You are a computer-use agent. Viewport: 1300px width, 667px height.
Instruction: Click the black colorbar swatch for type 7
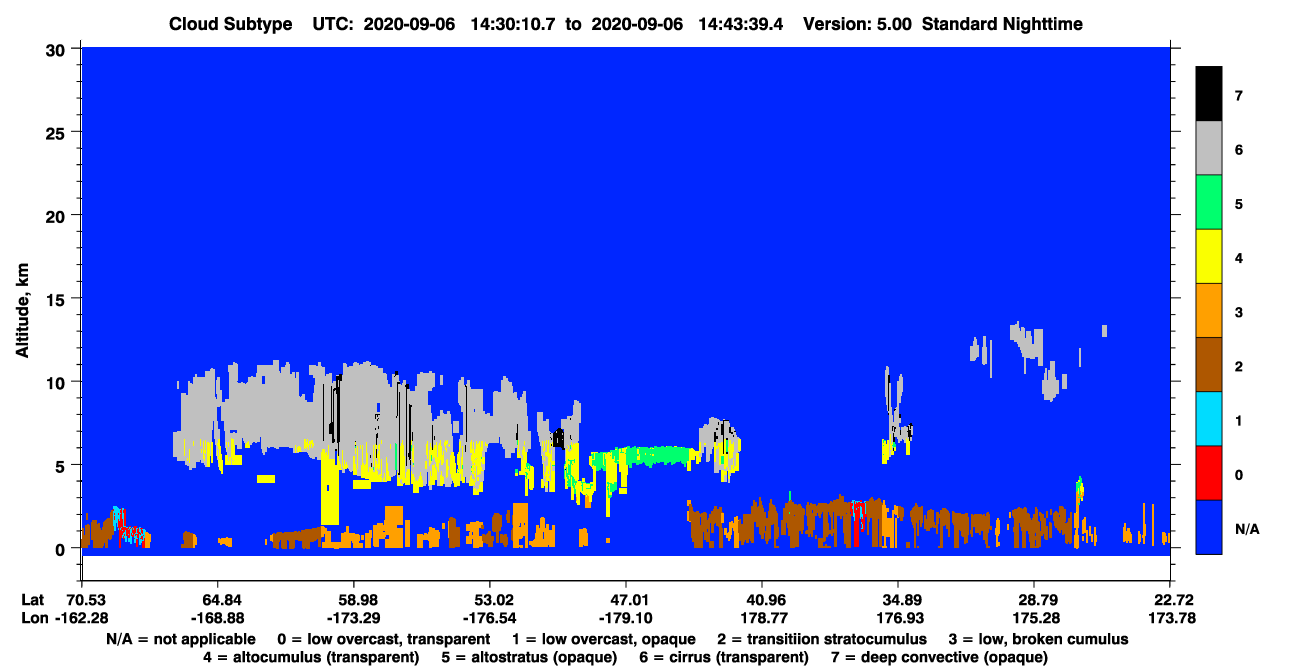(x=1209, y=94)
